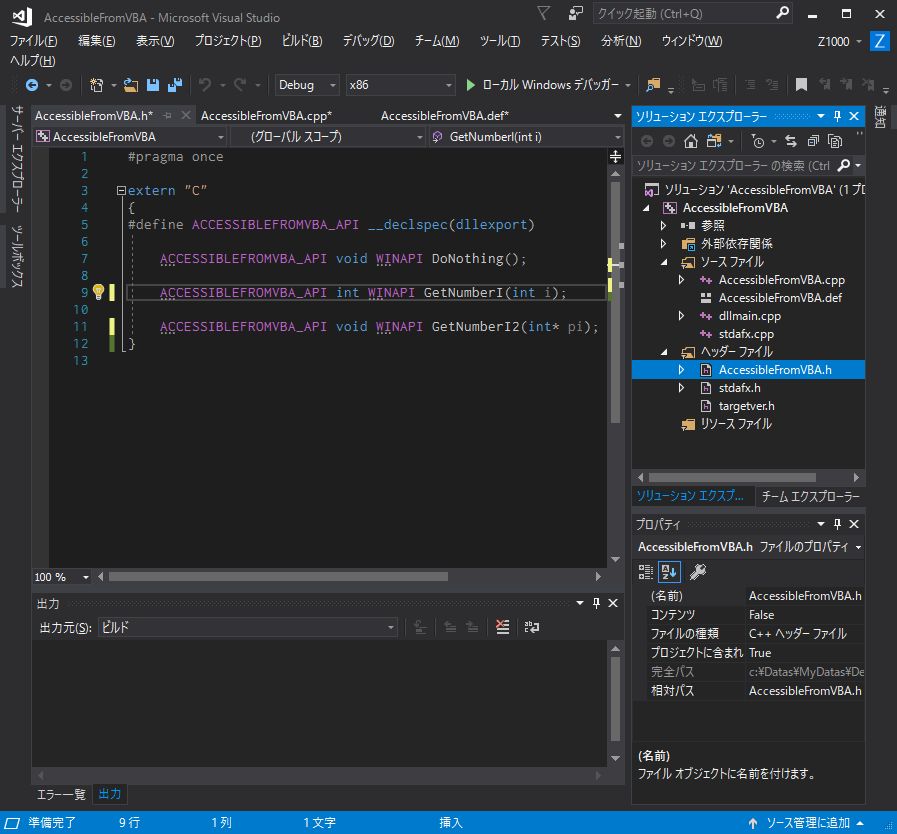
Task: Close the Output panel
Action: pyautogui.click(x=613, y=603)
